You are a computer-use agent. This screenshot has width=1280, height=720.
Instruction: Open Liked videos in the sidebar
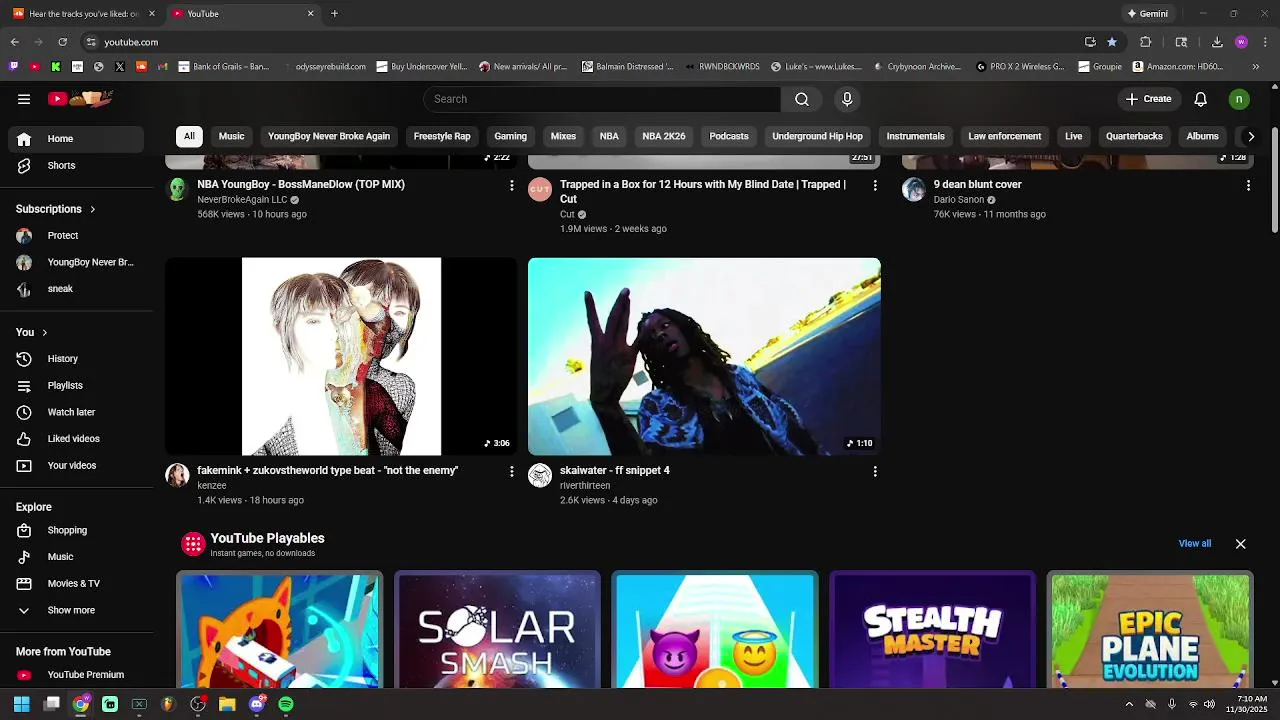point(77,439)
